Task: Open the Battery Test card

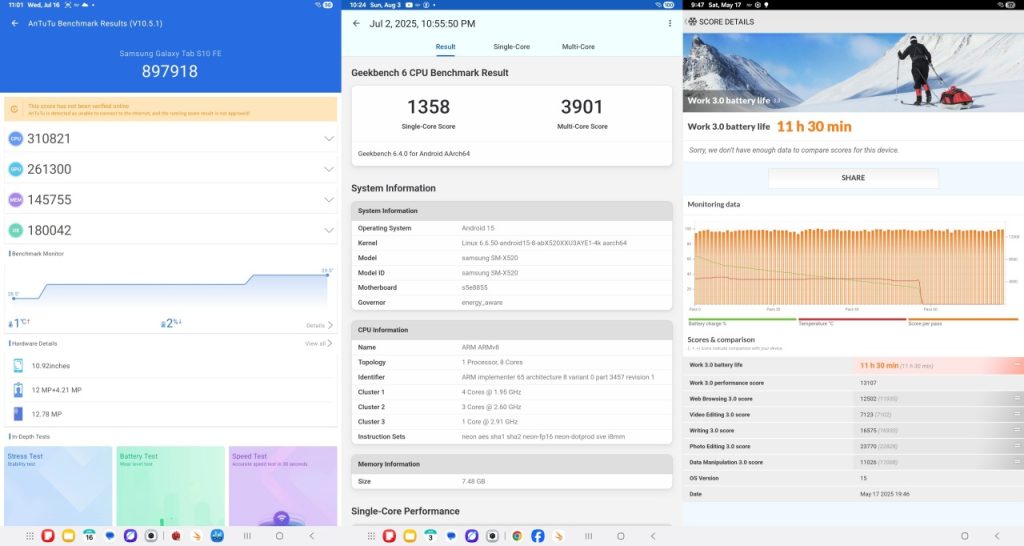Action: coord(170,486)
